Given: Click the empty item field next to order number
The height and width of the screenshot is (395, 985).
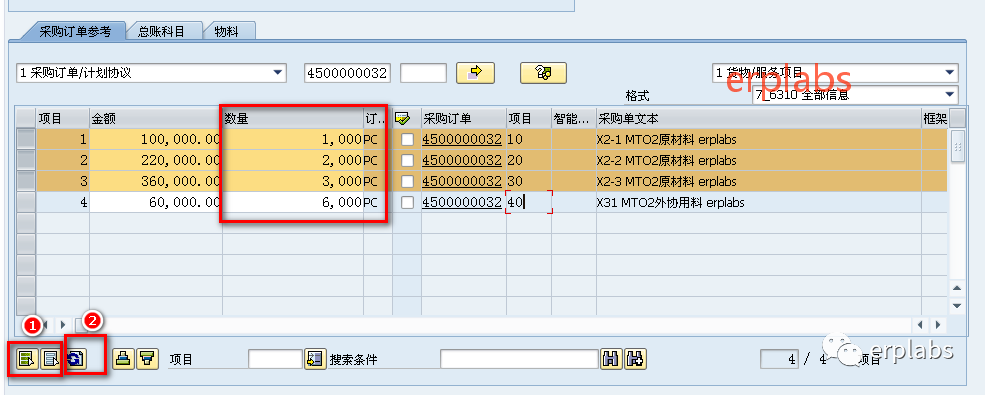Looking at the screenshot, I should 423,73.
